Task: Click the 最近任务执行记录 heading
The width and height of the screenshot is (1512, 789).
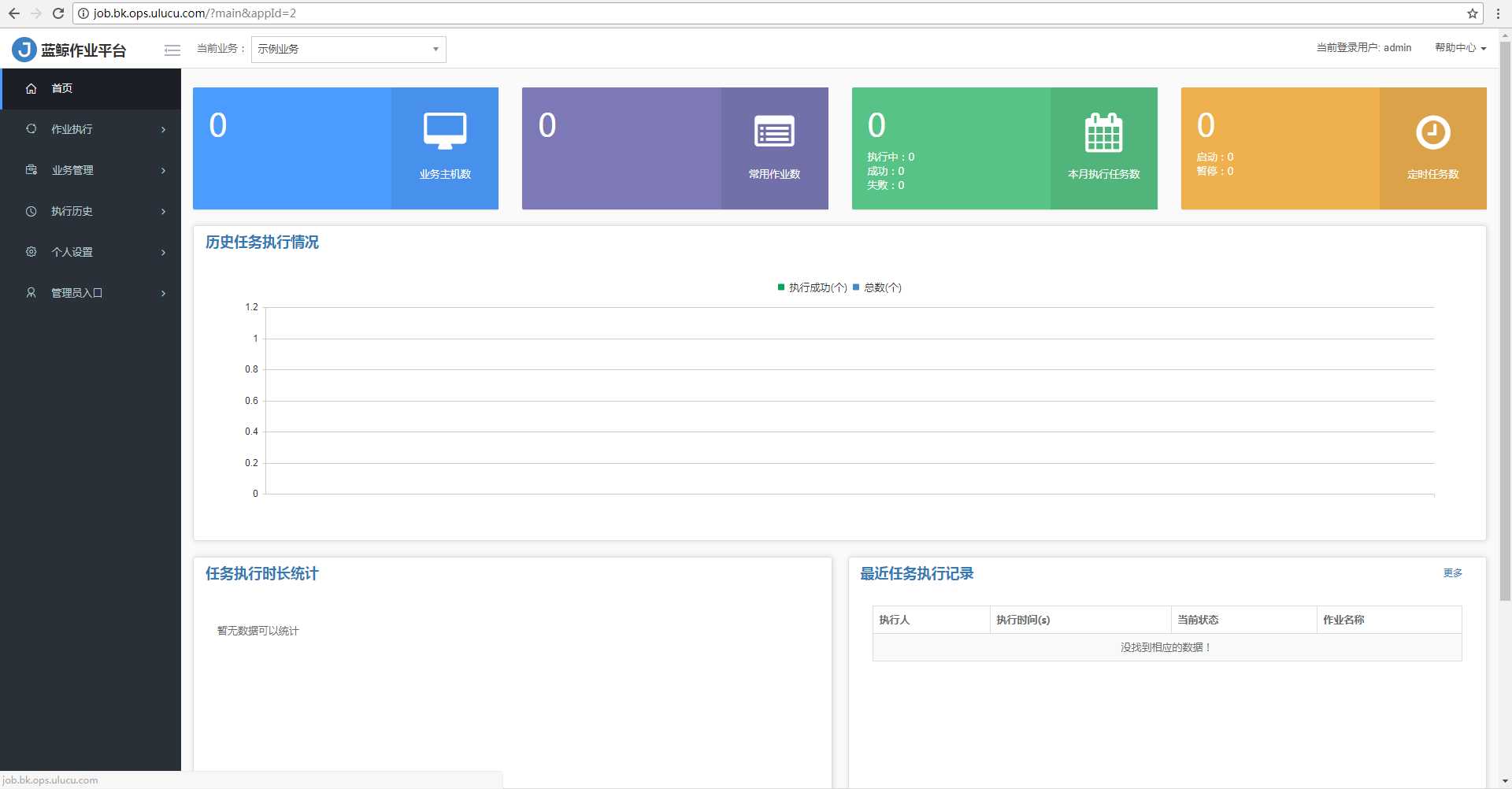Action: click(917, 574)
